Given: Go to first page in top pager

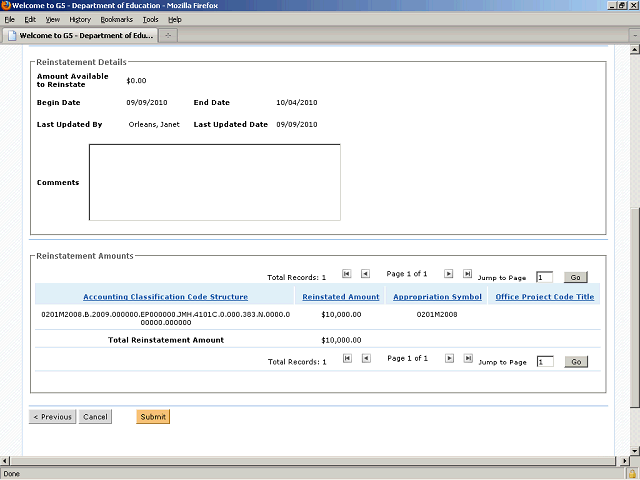Looking at the screenshot, I should pos(346,273).
